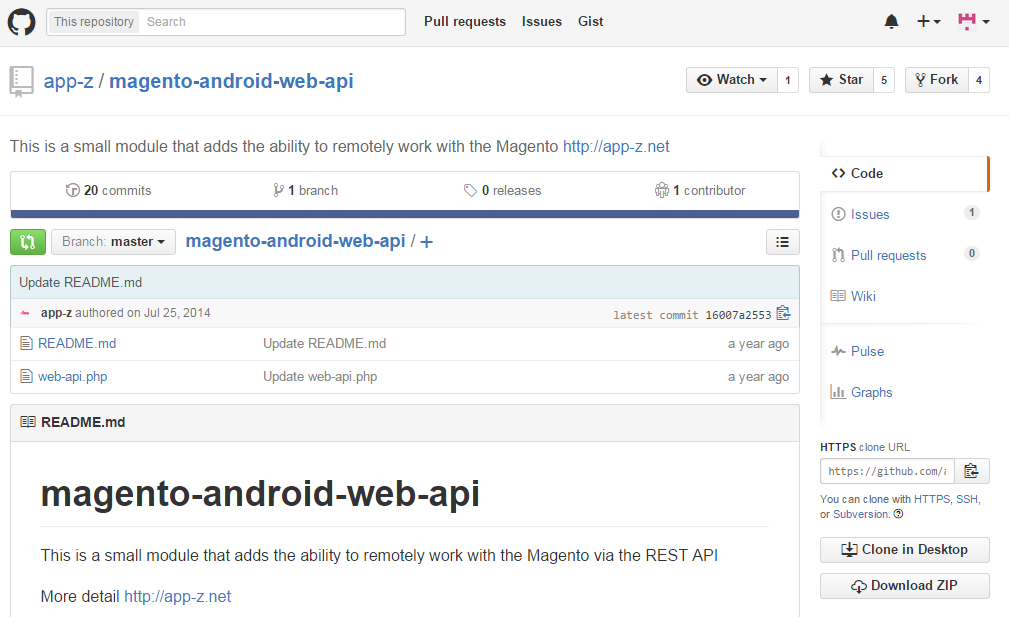The image size is (1009, 617).
Task: Go to Pull requests in top navigation
Action: 464,21
